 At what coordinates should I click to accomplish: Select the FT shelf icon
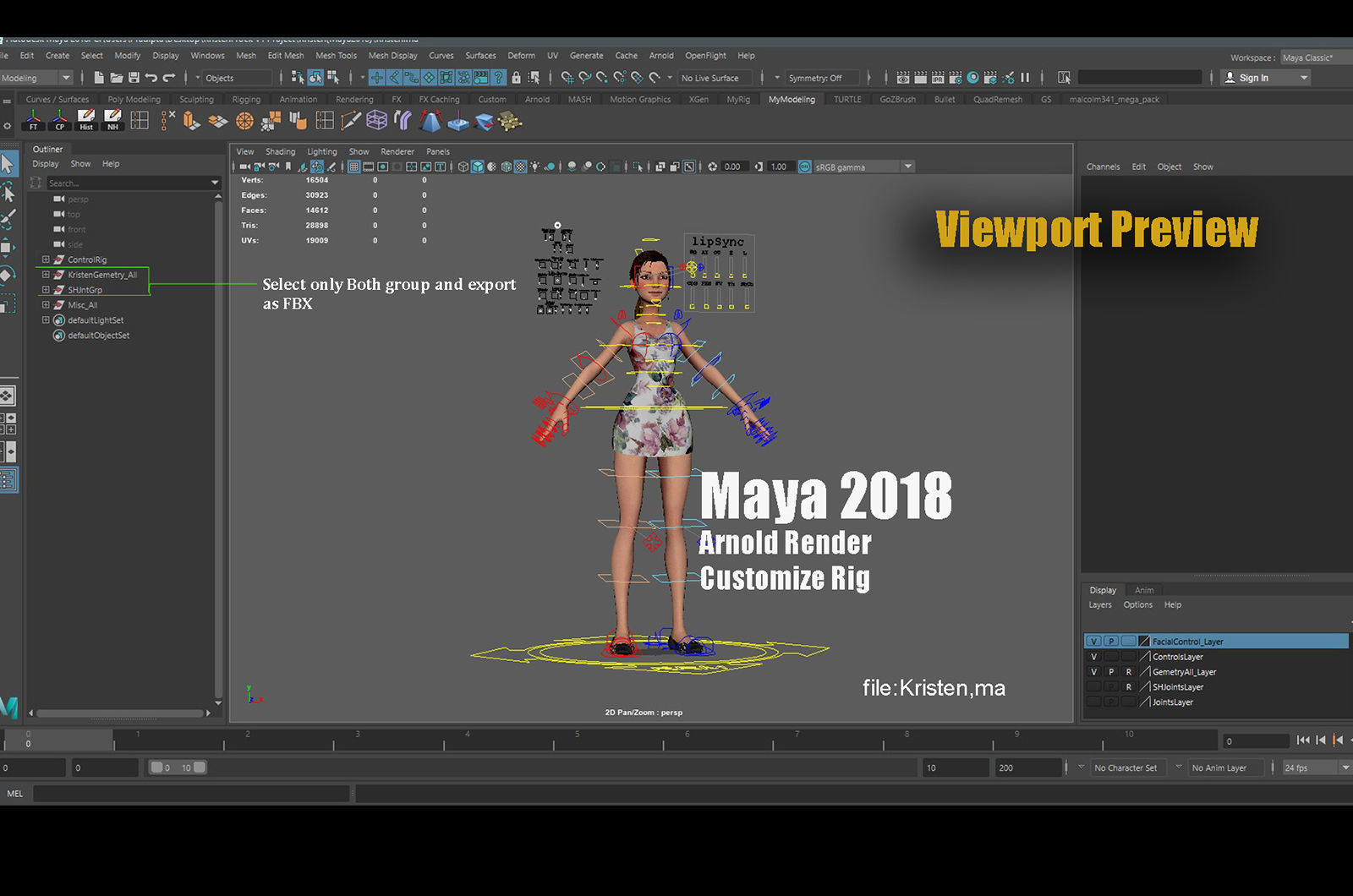[x=33, y=120]
